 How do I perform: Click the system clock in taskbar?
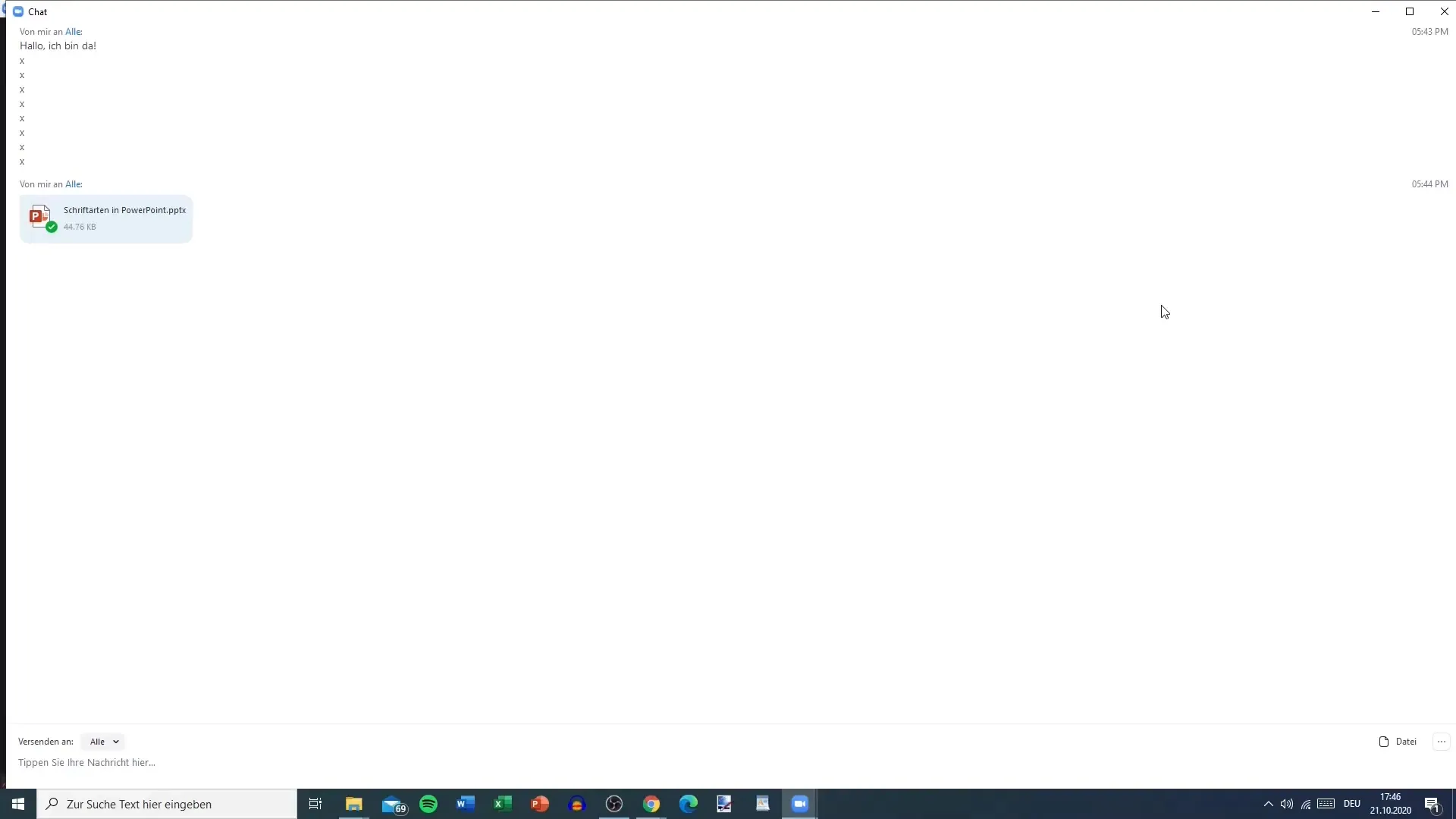(x=1391, y=803)
